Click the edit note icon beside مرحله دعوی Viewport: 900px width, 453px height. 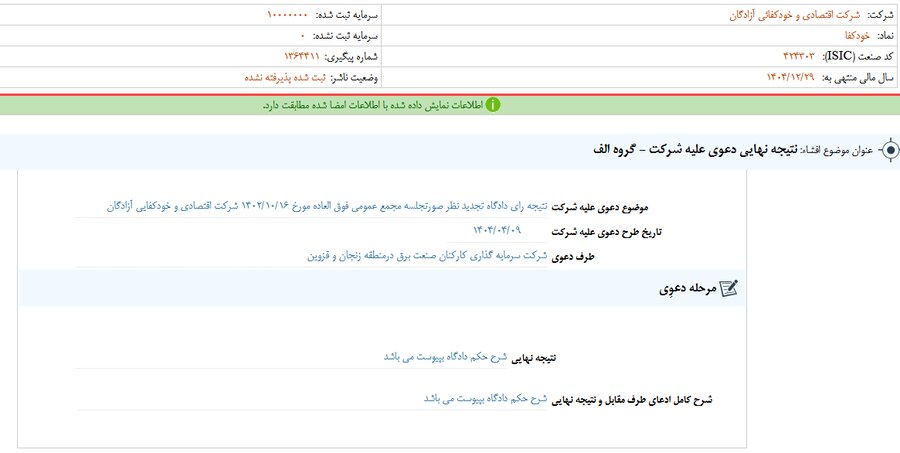pyautogui.click(x=729, y=289)
